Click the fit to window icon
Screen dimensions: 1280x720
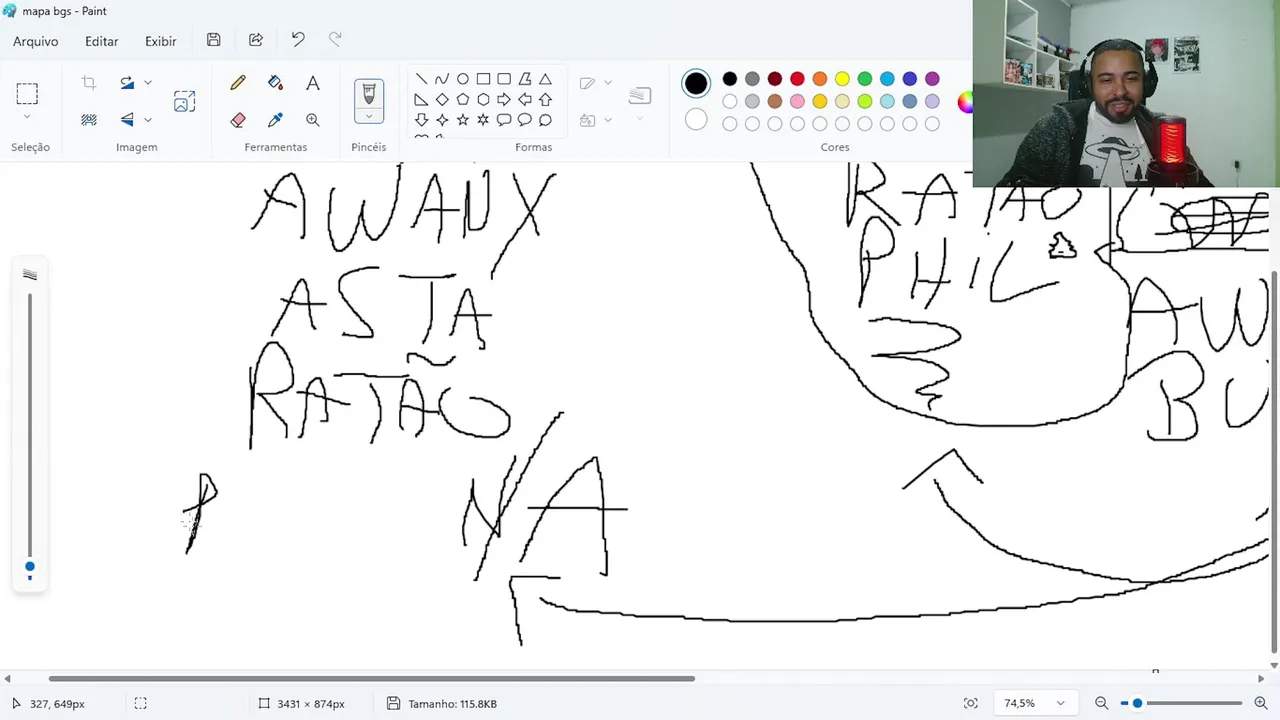(970, 703)
